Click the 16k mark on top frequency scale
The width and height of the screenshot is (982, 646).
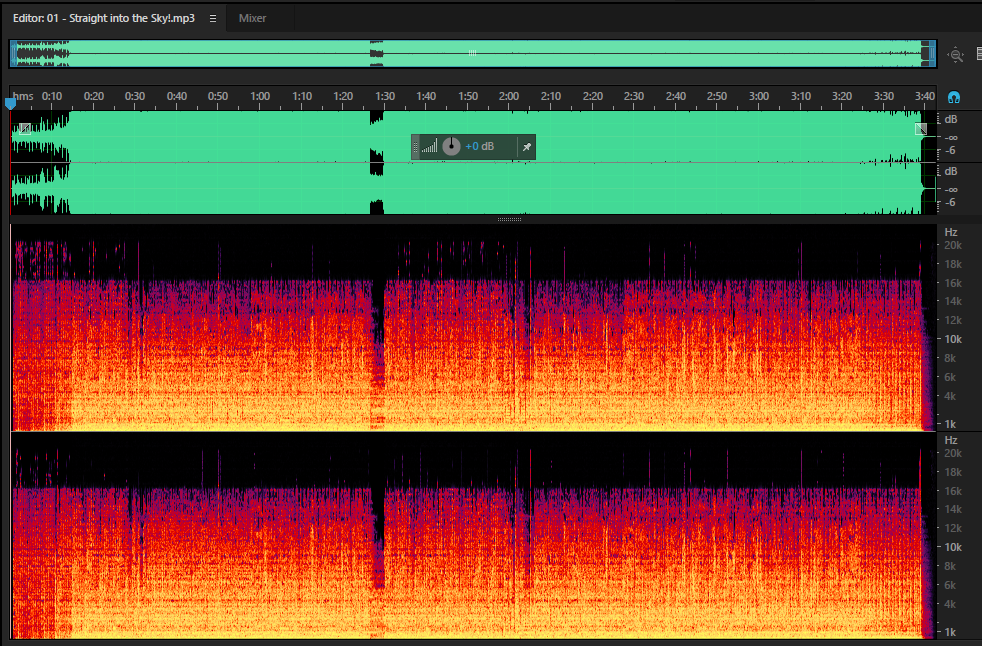pos(953,283)
